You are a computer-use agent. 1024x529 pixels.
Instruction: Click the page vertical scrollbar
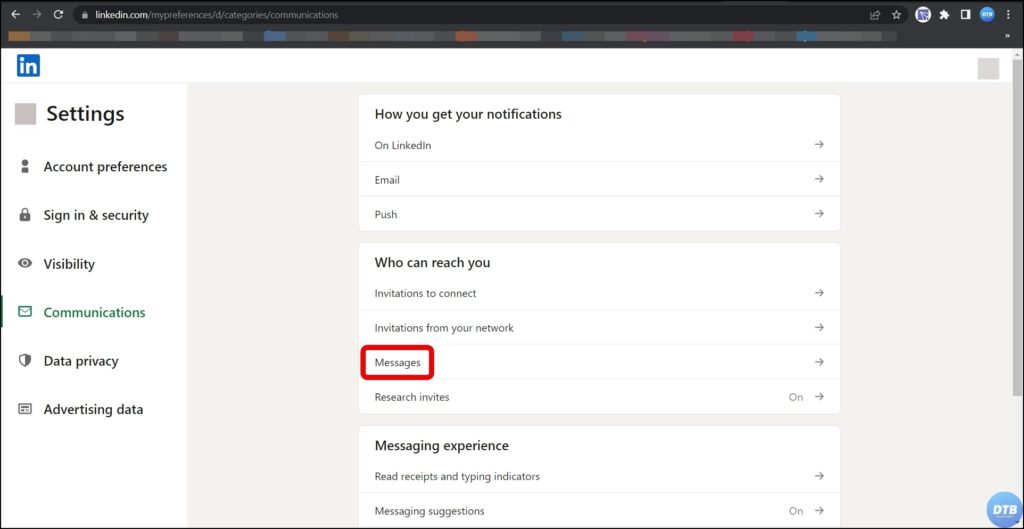[1018, 225]
